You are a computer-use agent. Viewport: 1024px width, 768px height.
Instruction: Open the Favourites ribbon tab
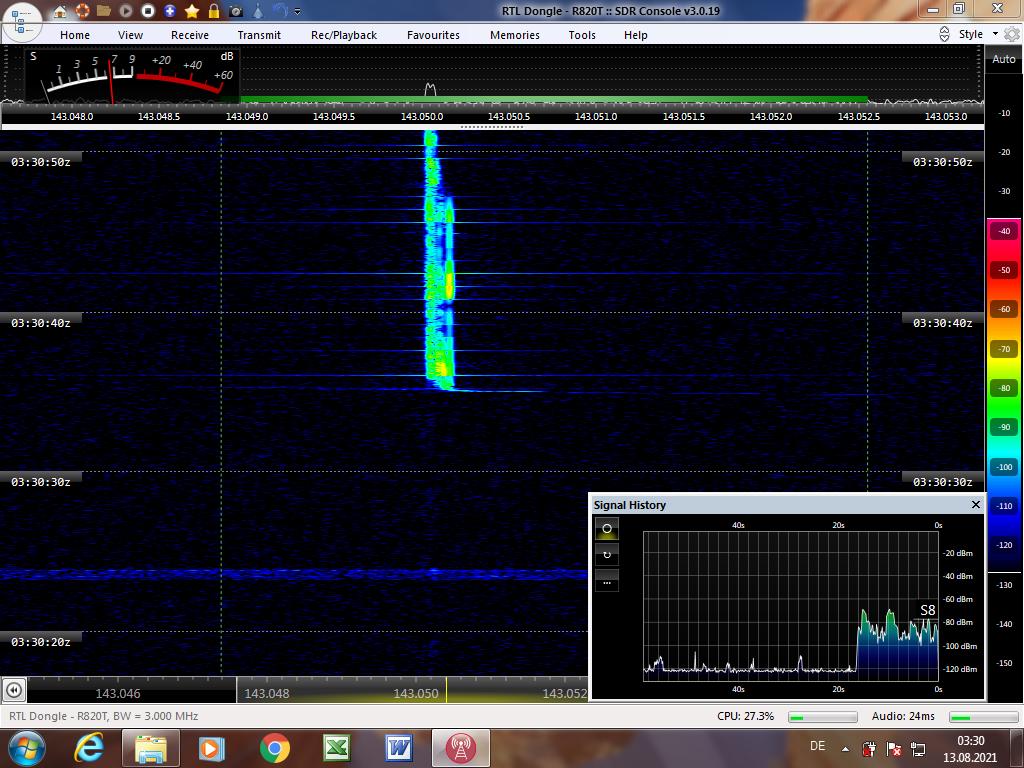click(433, 35)
